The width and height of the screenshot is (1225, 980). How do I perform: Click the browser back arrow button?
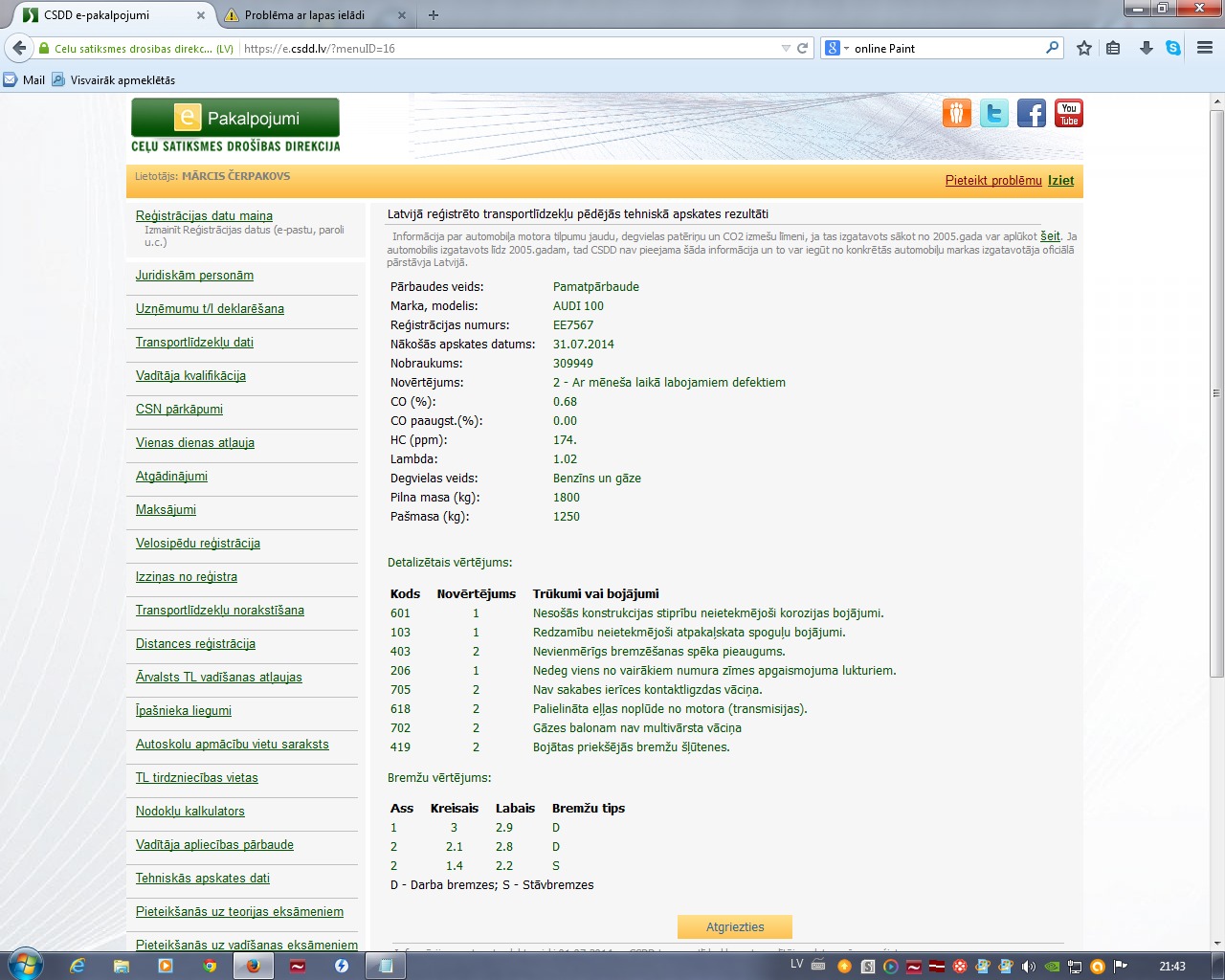(19, 48)
